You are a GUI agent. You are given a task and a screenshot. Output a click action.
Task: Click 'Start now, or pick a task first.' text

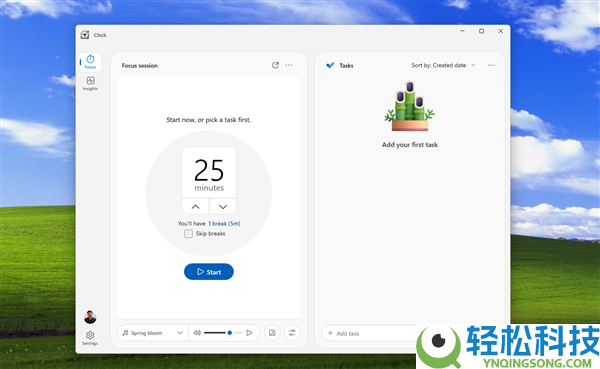pyautogui.click(x=209, y=120)
